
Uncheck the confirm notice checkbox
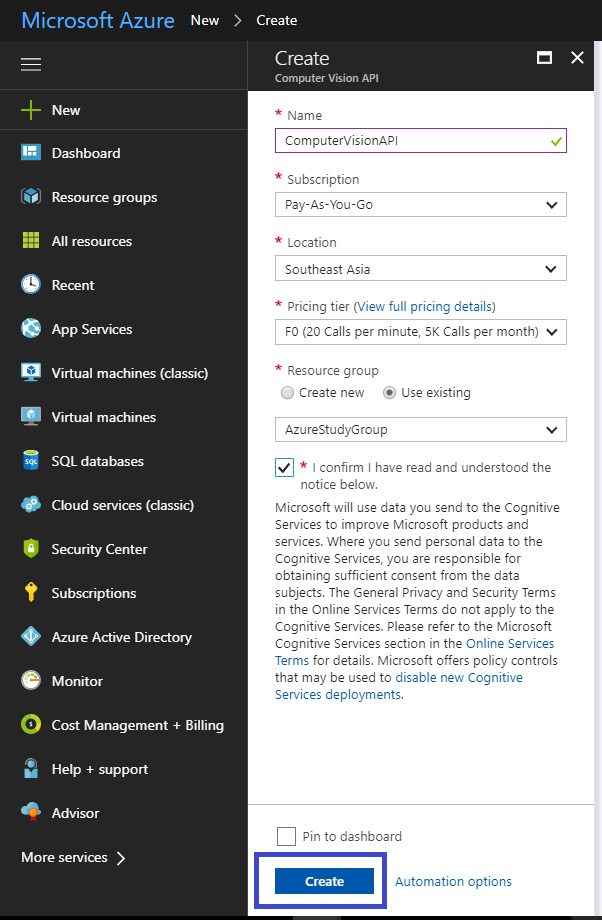coord(285,468)
